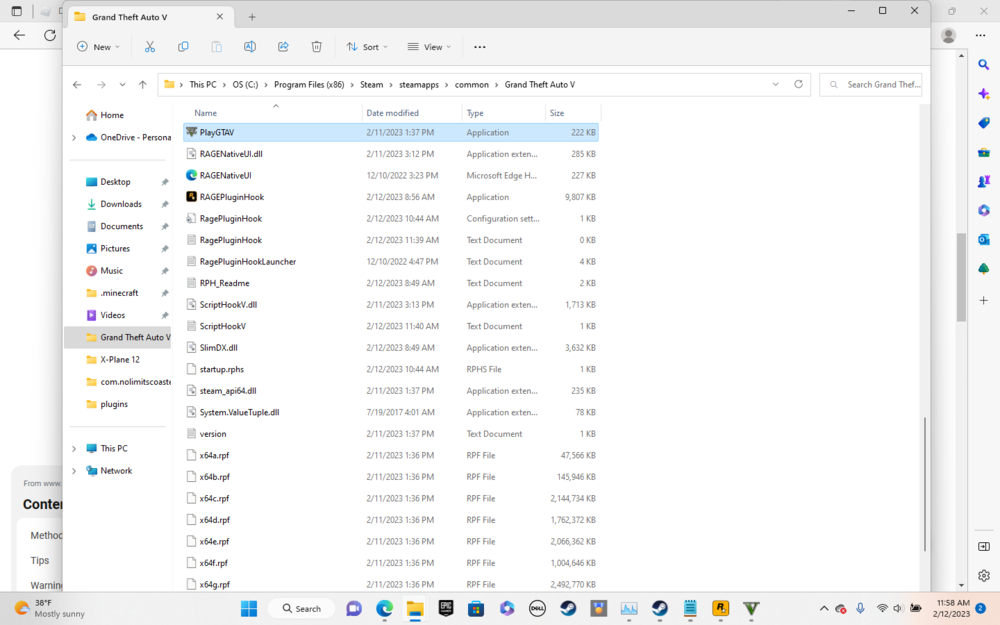Open the Sort options dropdown
Viewport: 1000px width, 625px height.
[366, 46]
